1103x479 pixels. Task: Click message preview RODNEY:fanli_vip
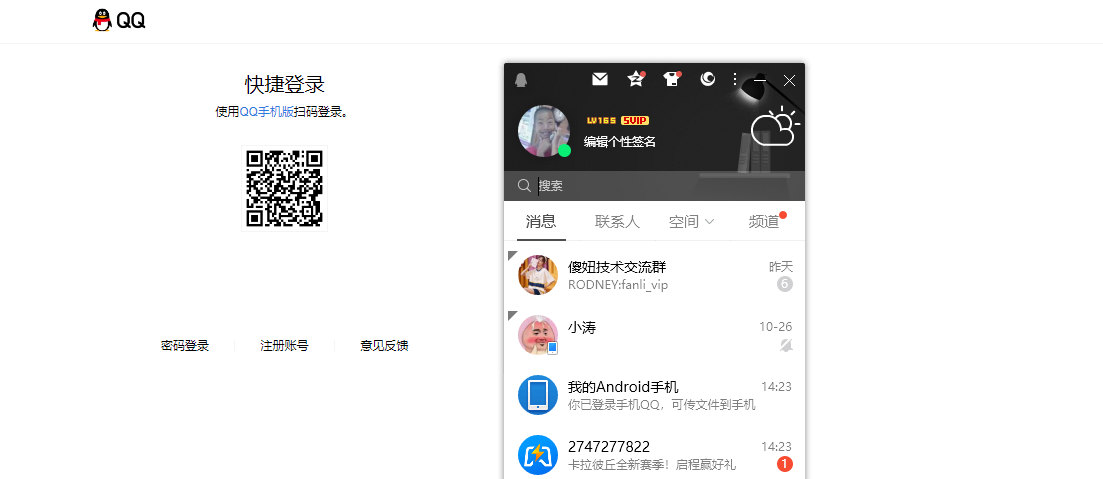[x=618, y=286]
